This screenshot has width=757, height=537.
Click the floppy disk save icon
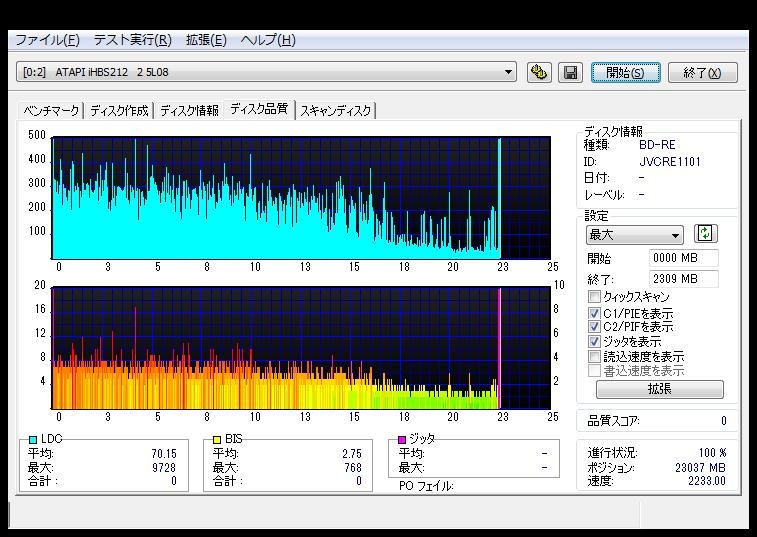[x=570, y=72]
